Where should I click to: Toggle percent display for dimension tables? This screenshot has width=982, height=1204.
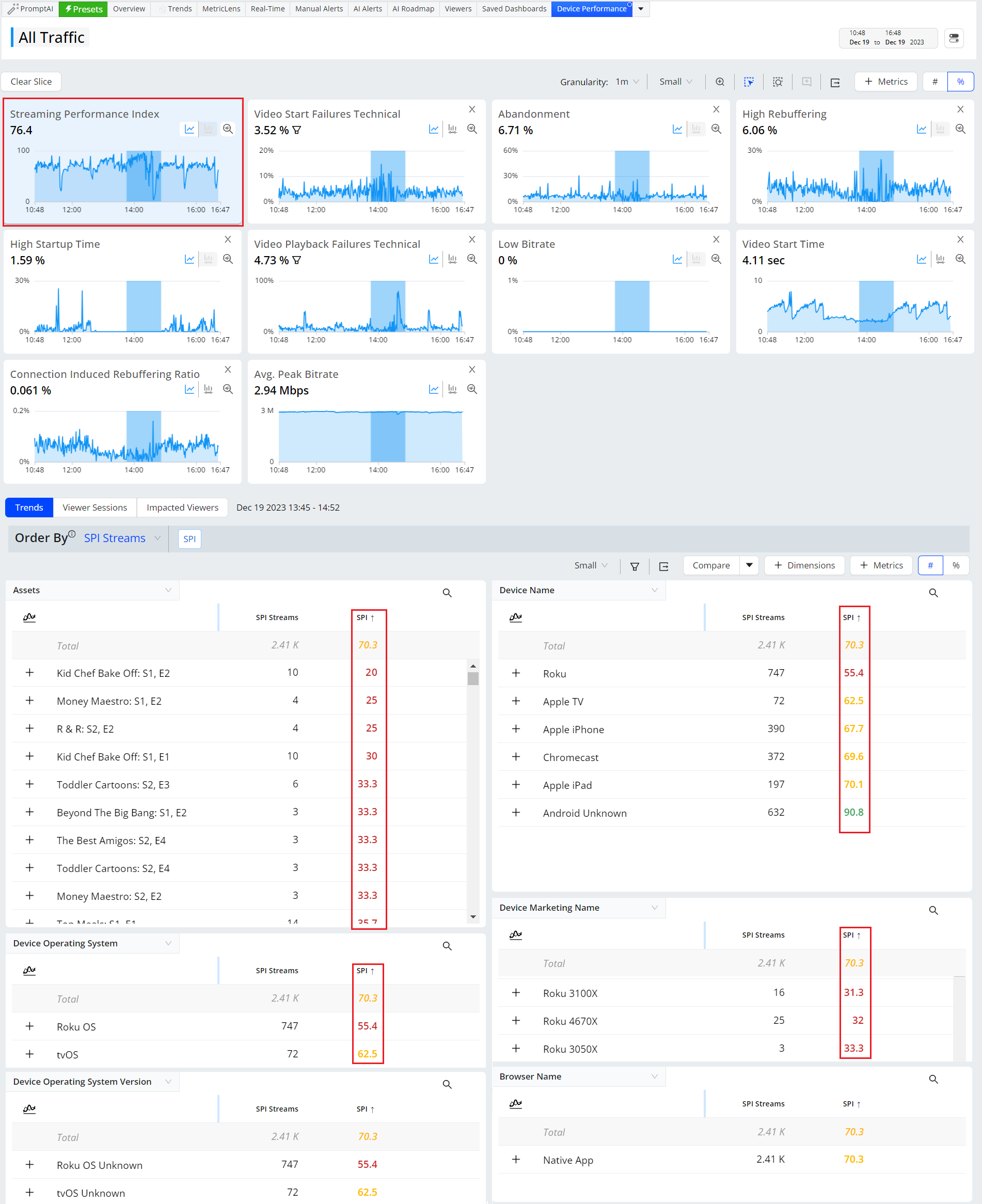956,565
